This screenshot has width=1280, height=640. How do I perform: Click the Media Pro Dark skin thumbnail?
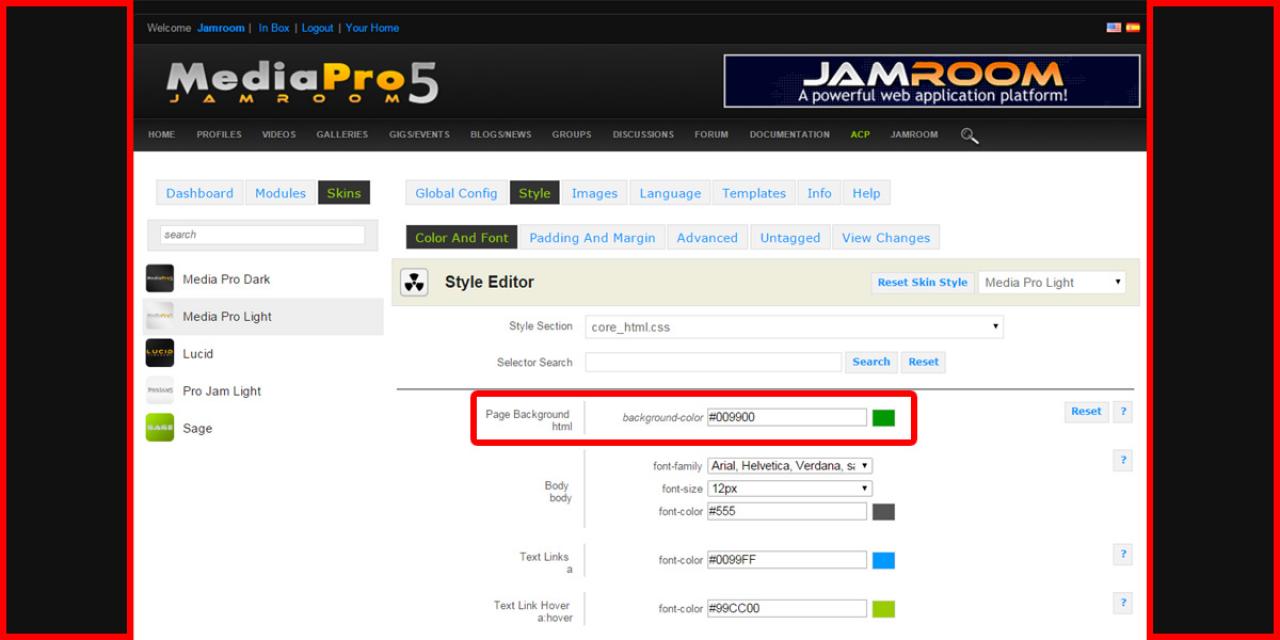coord(160,279)
